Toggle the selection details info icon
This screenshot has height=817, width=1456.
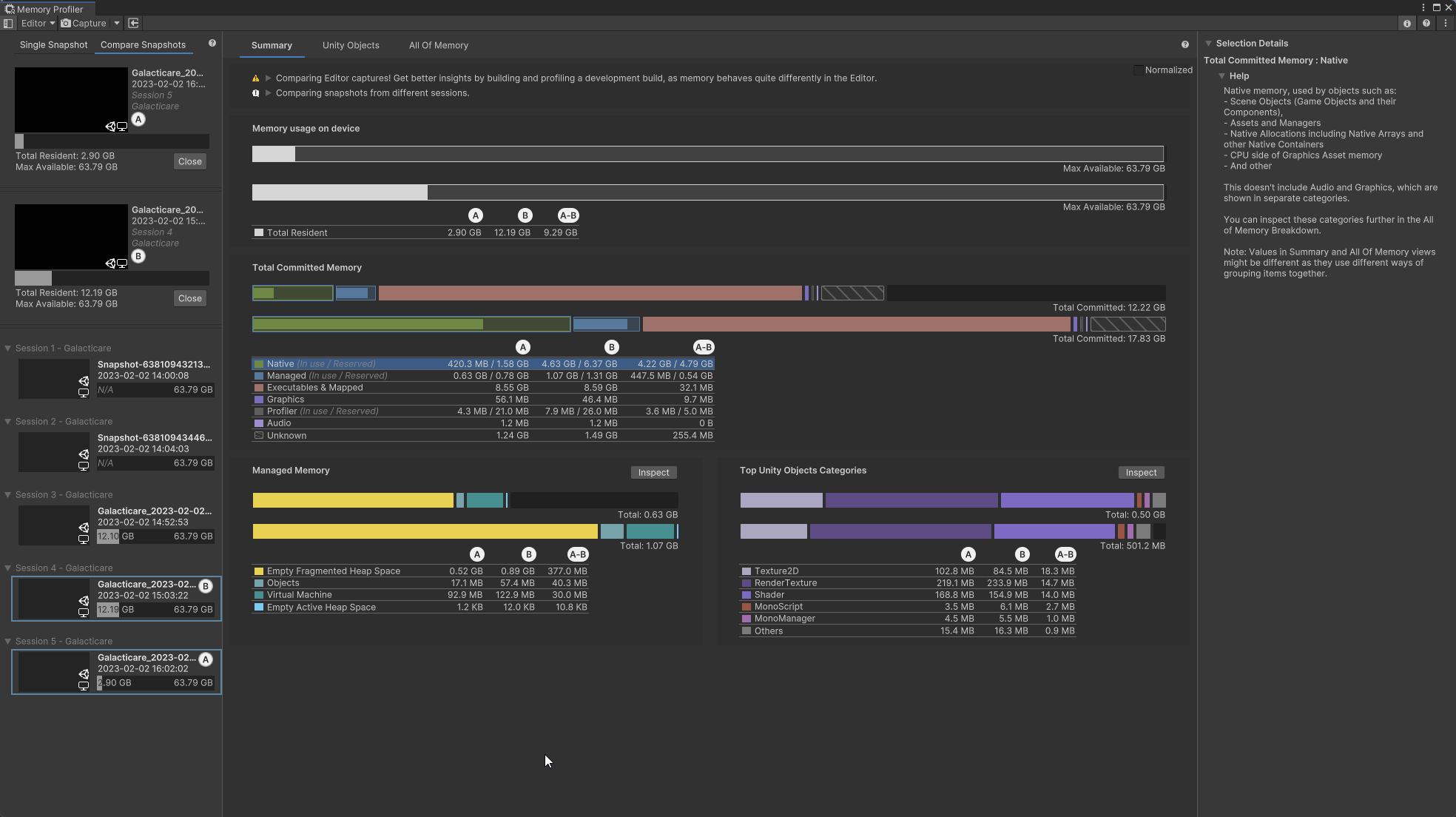click(x=1406, y=24)
